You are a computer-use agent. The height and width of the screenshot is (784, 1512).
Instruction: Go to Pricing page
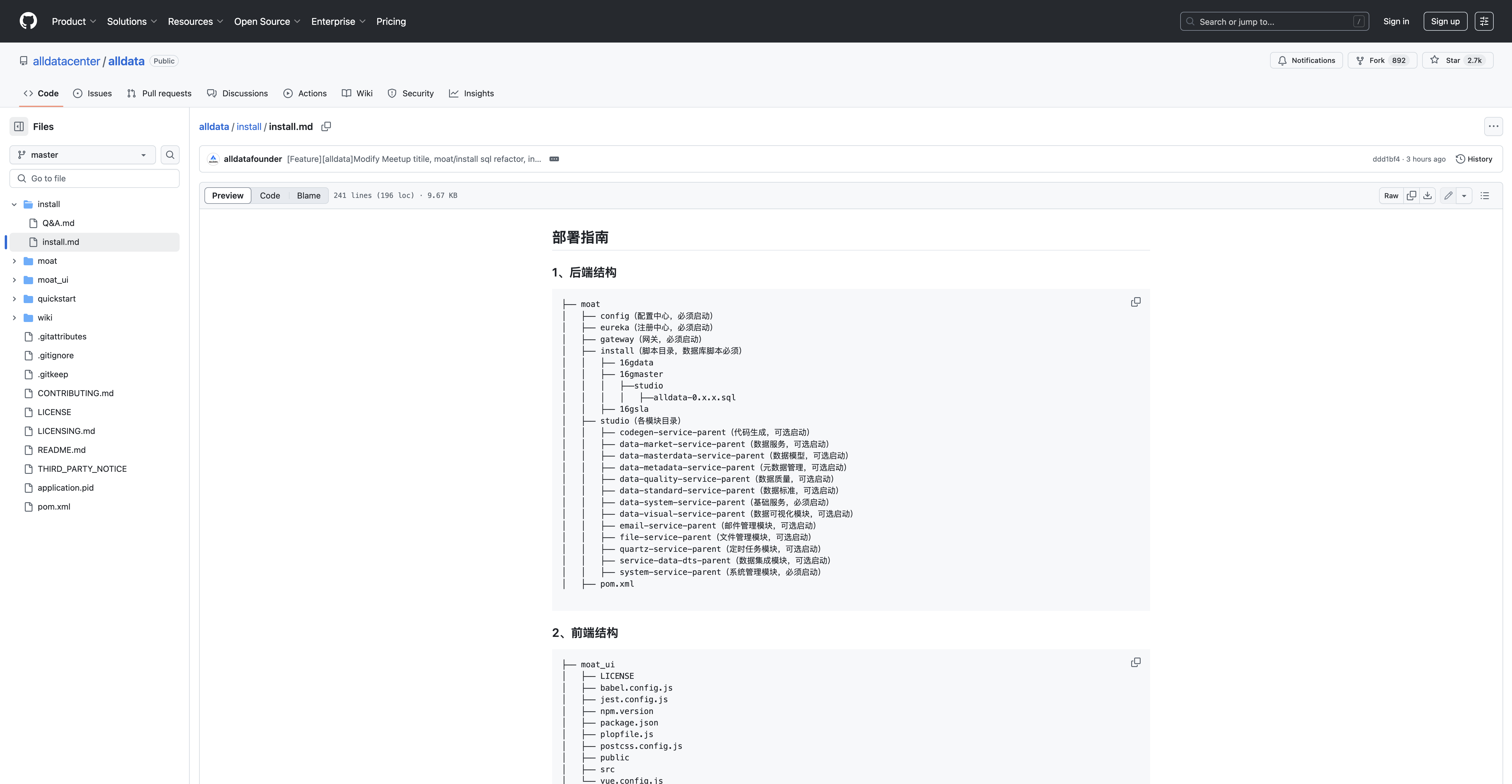pos(391,21)
